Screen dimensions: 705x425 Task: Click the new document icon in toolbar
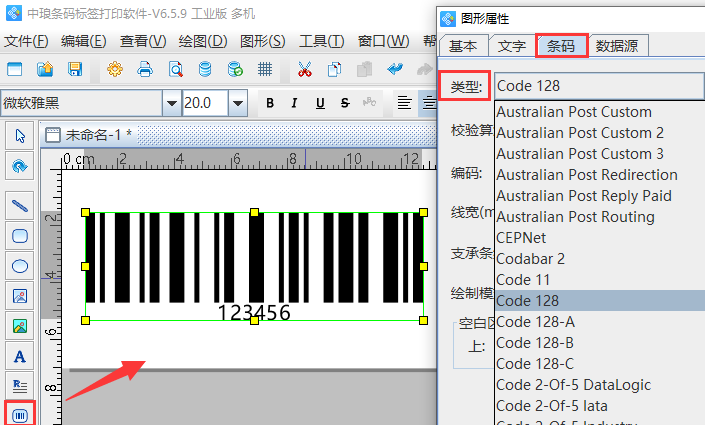(15, 69)
